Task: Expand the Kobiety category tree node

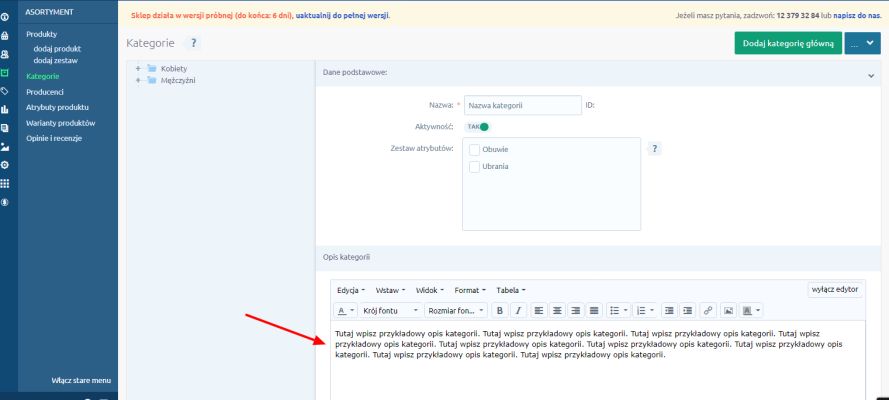Action: click(137, 69)
